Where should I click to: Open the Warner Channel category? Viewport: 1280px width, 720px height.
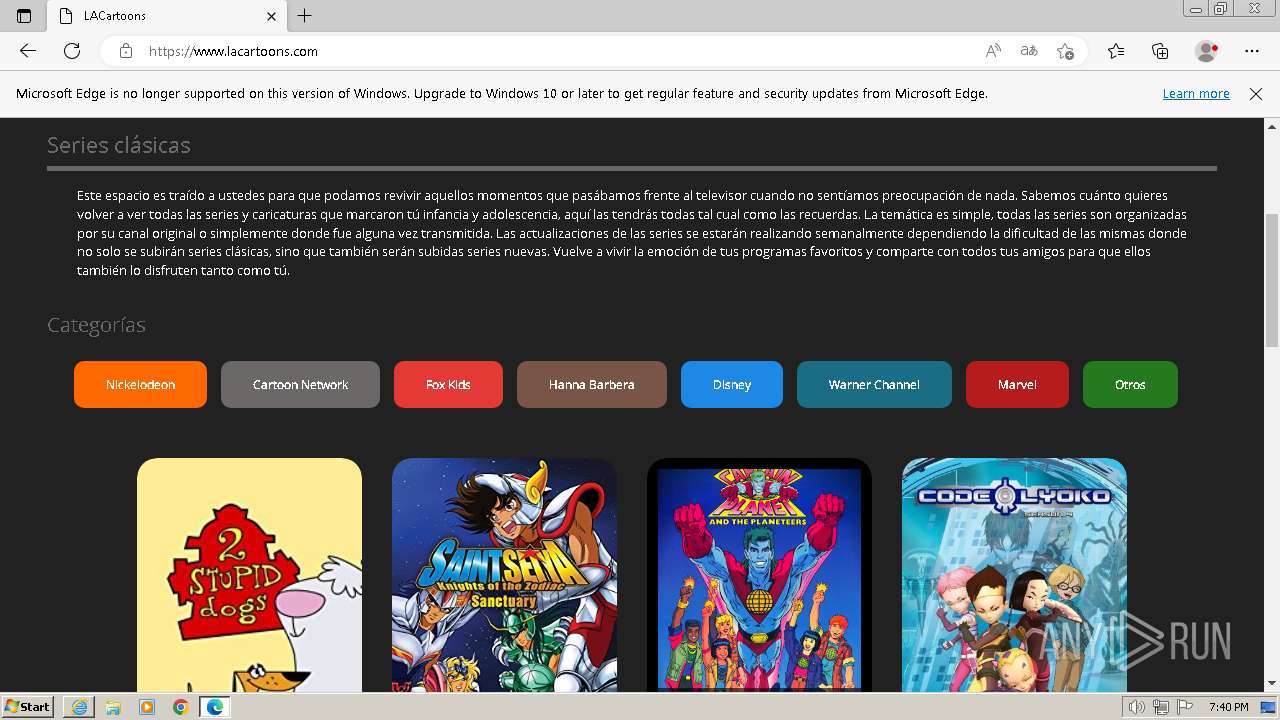874,384
